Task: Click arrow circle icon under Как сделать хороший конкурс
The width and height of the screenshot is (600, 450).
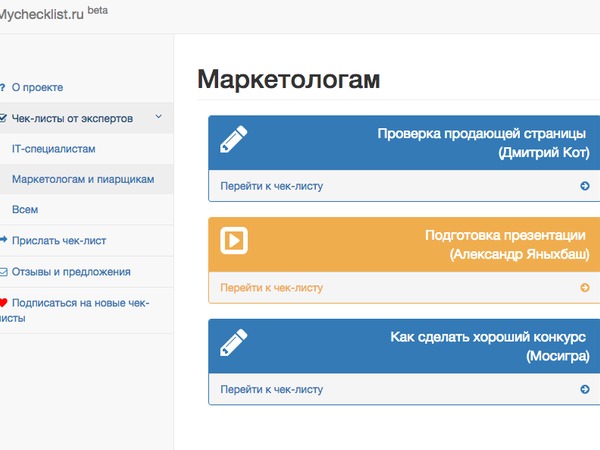Action: click(585, 390)
